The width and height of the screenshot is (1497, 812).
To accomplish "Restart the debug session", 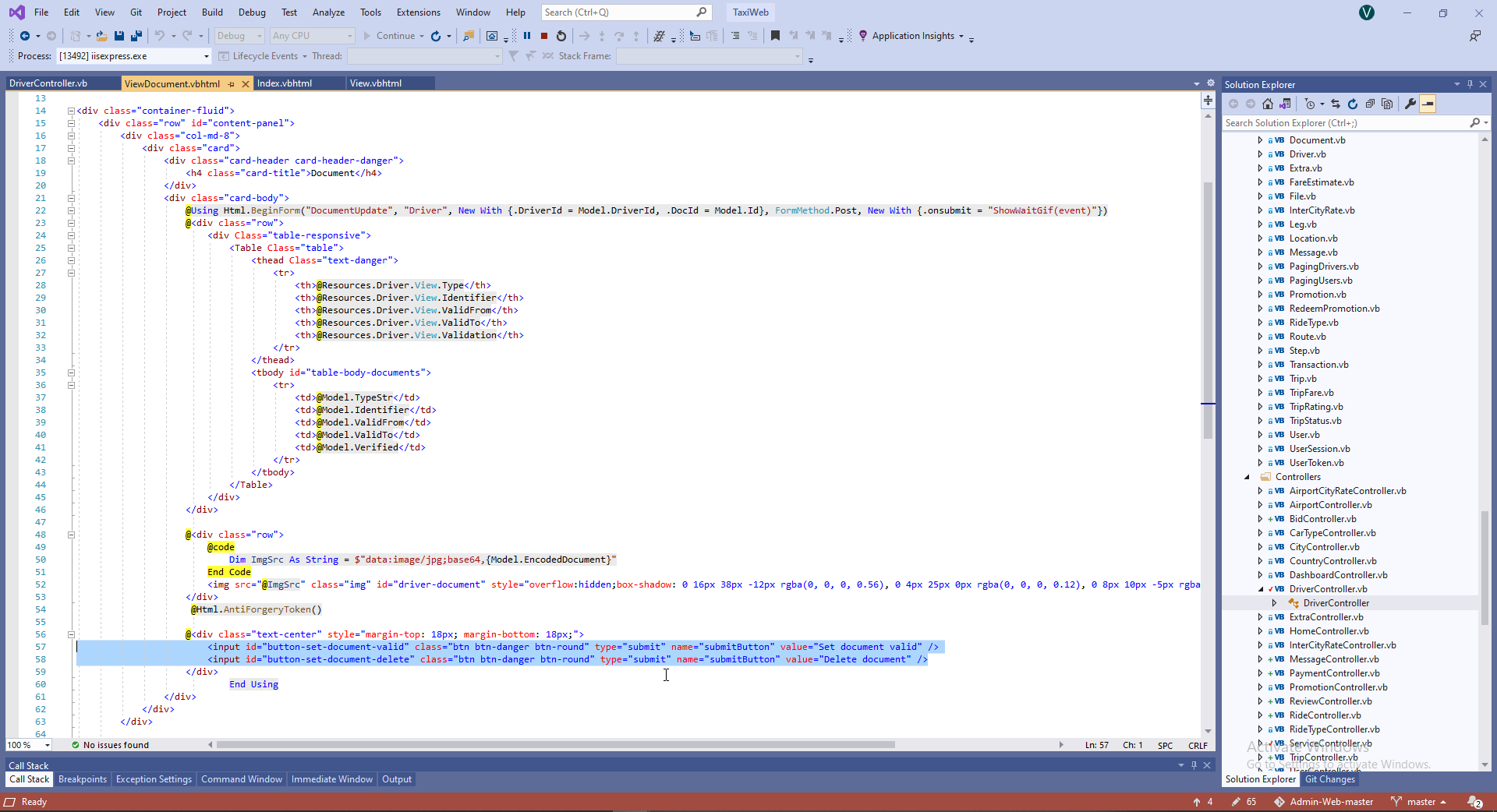I will (561, 36).
